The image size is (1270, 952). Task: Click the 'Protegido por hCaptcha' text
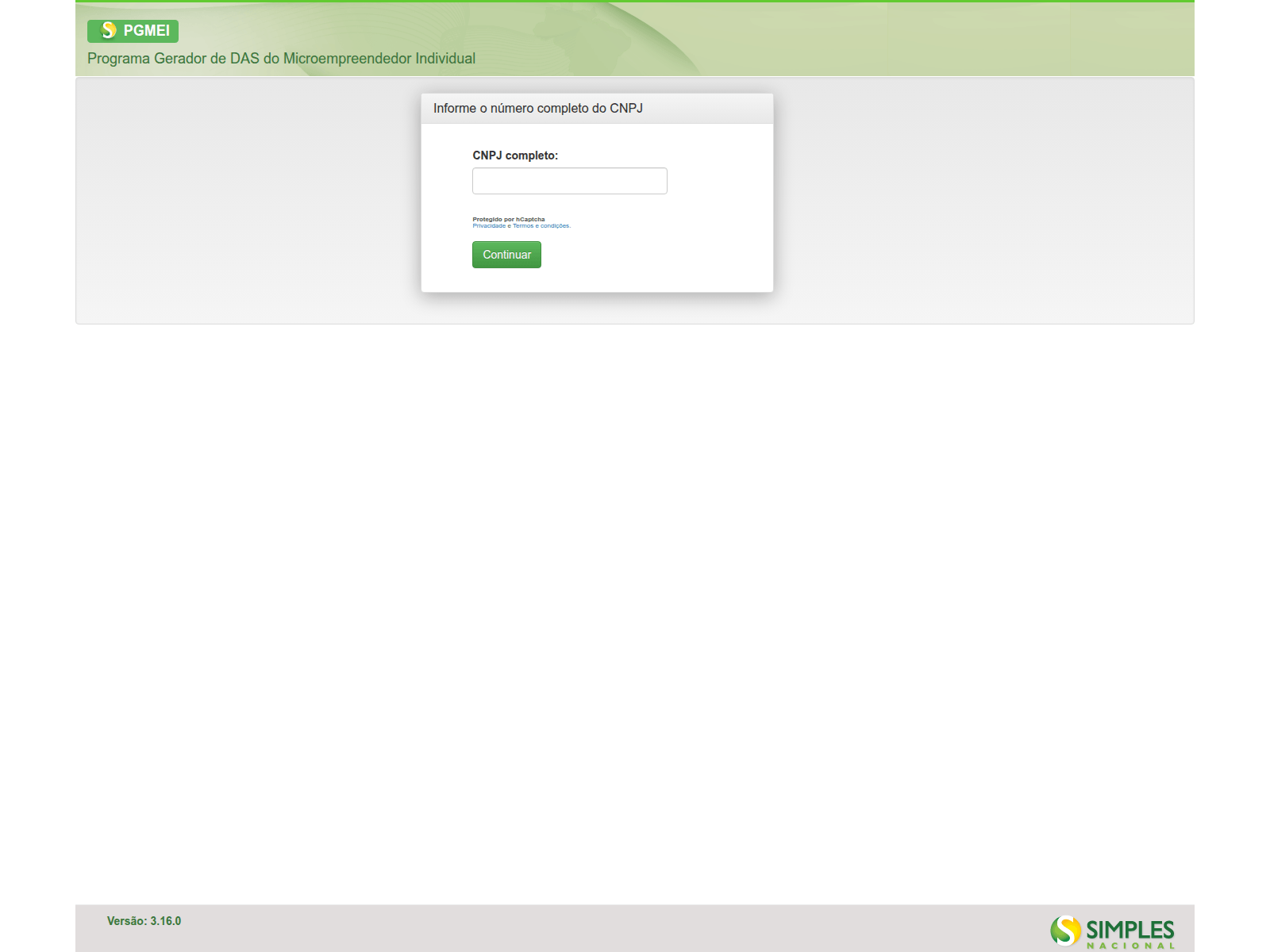(x=509, y=220)
